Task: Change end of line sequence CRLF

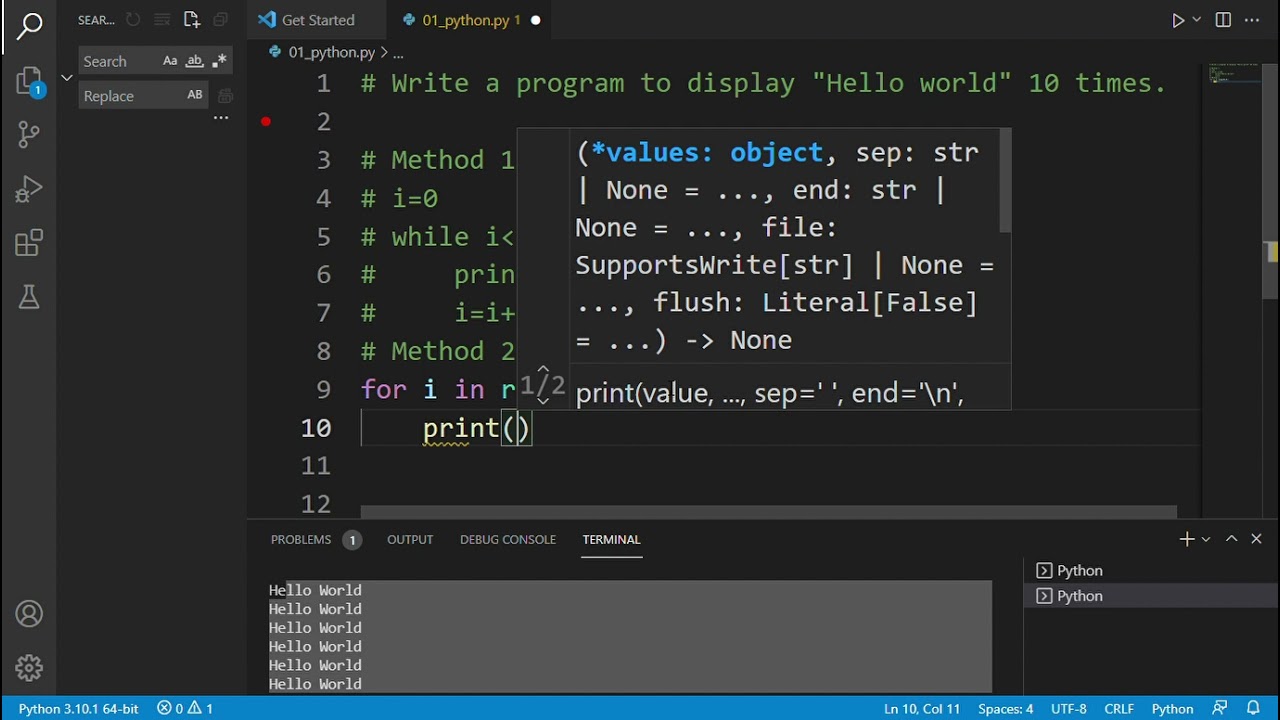Action: tap(1119, 708)
